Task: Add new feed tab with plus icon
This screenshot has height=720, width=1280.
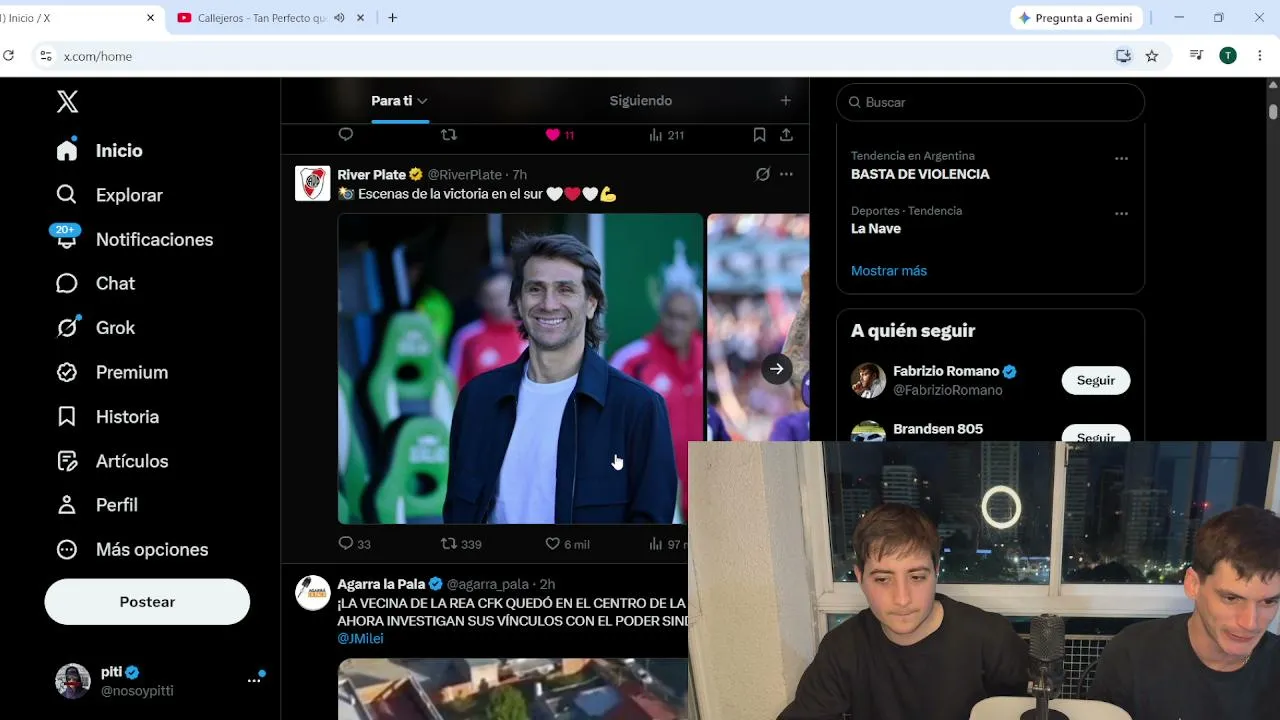Action: click(x=786, y=100)
